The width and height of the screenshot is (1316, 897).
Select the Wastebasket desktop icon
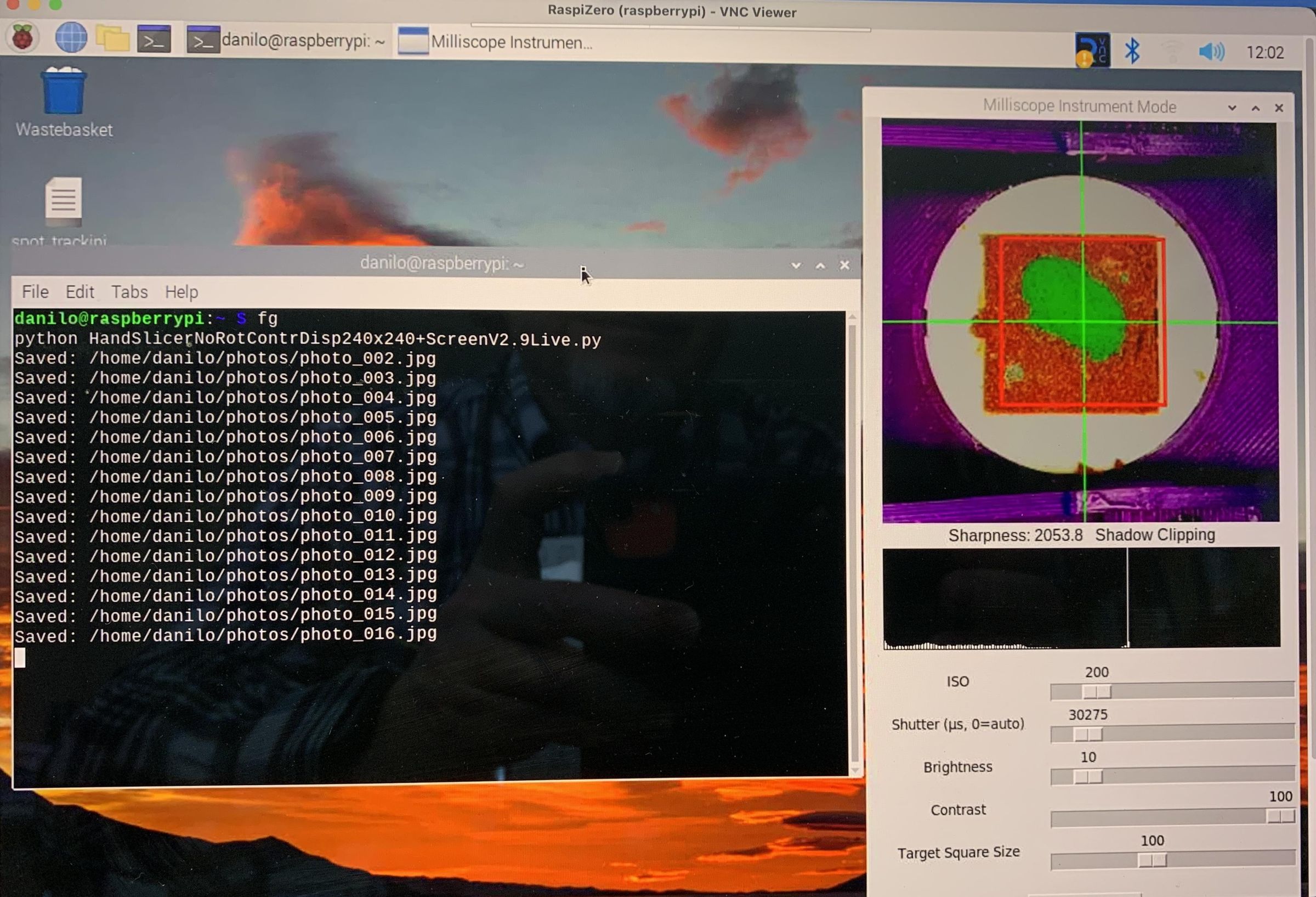64,103
